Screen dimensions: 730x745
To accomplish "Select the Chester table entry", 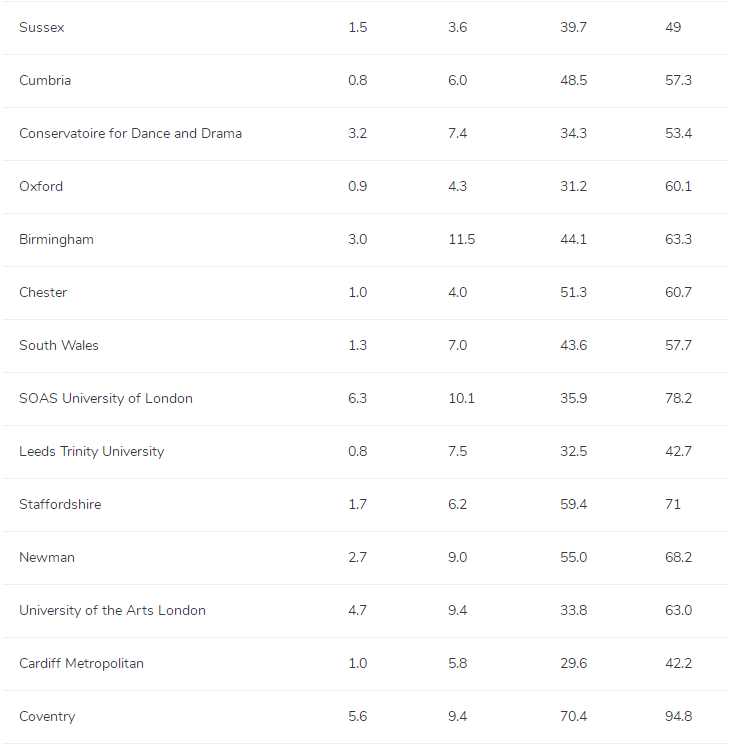I will (43, 293).
